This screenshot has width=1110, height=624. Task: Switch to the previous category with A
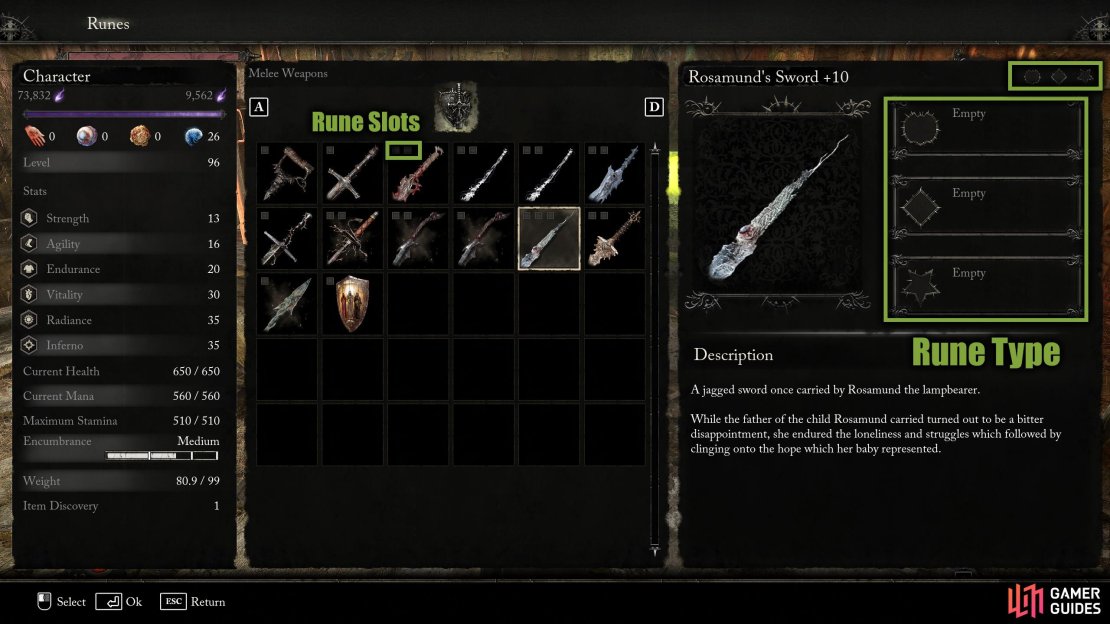259,107
